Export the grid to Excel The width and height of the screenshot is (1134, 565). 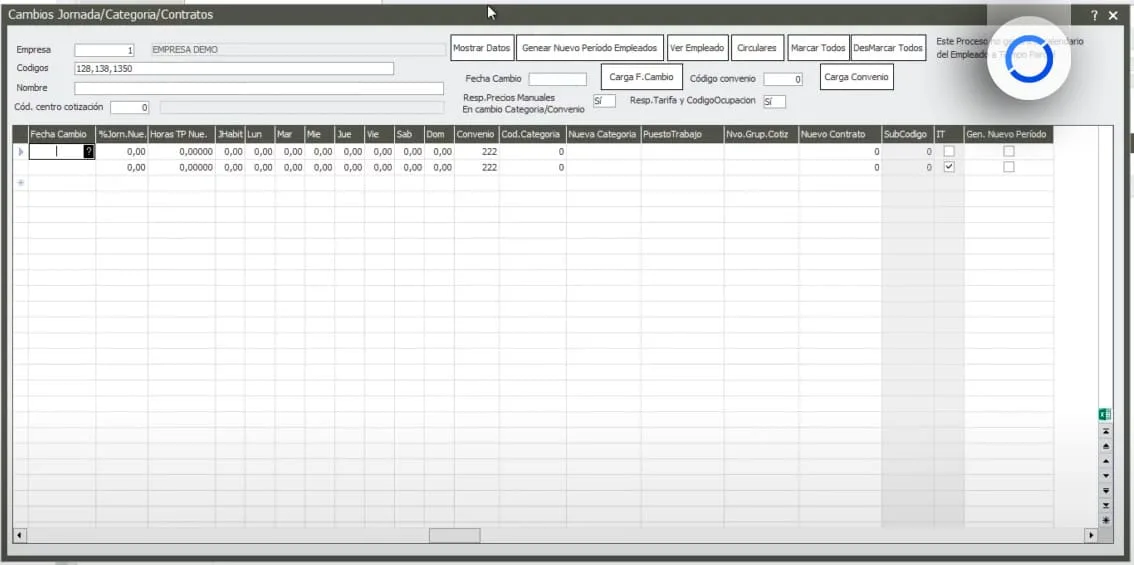(1104, 415)
